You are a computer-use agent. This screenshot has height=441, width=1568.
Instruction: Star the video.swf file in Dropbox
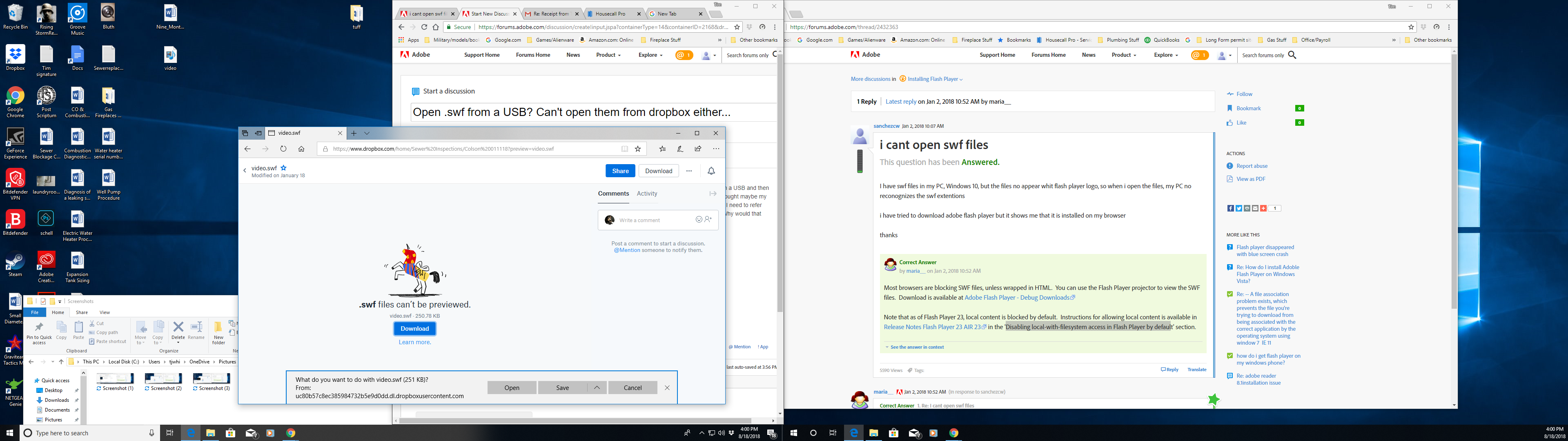(284, 168)
